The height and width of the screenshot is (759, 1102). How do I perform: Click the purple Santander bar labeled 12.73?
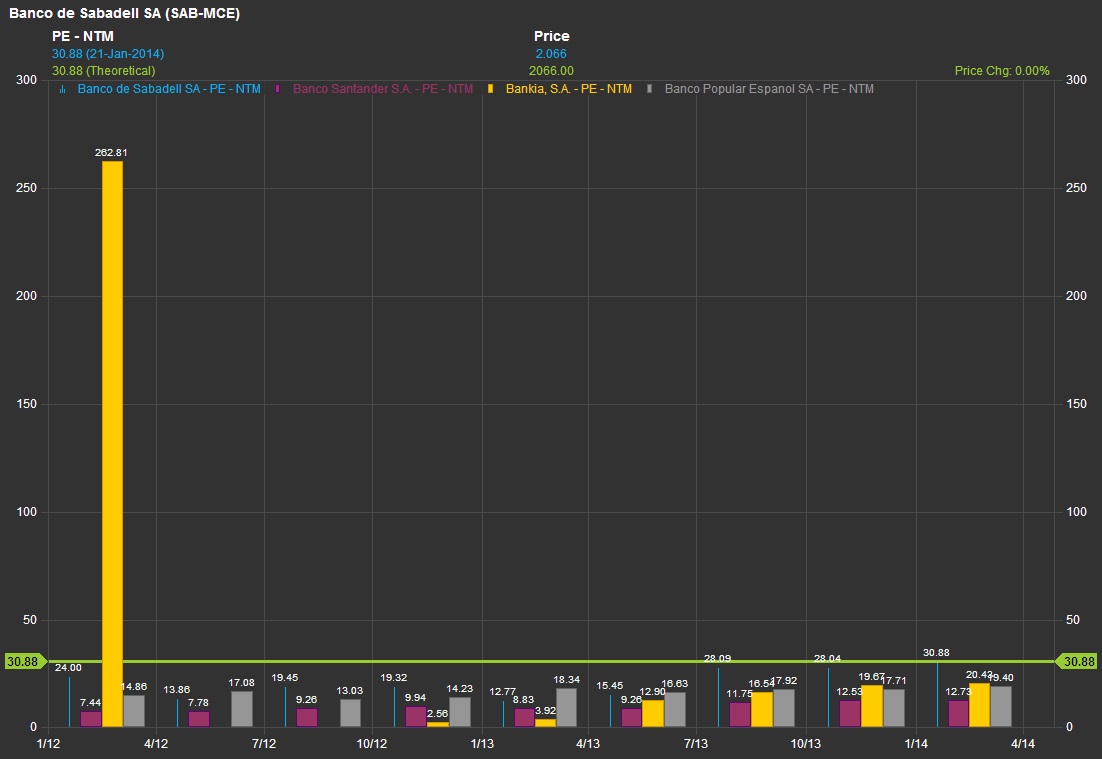(958, 713)
